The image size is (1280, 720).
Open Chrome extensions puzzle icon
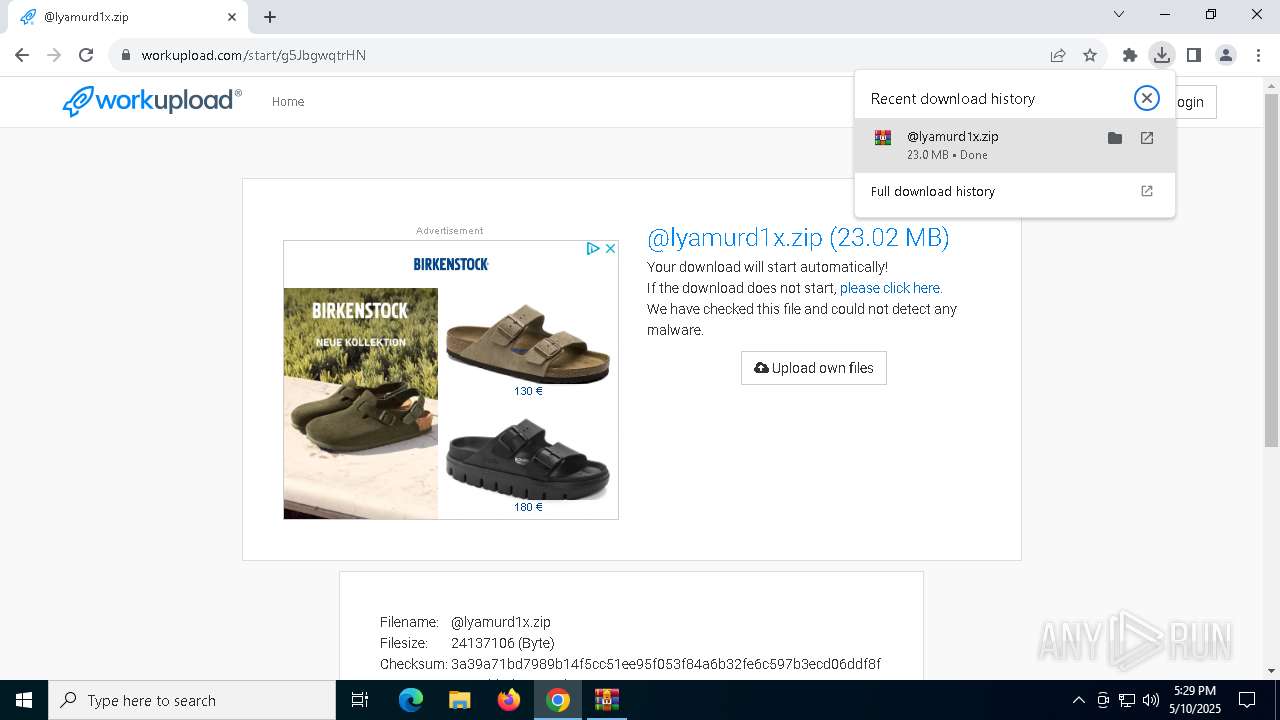[x=1130, y=55]
